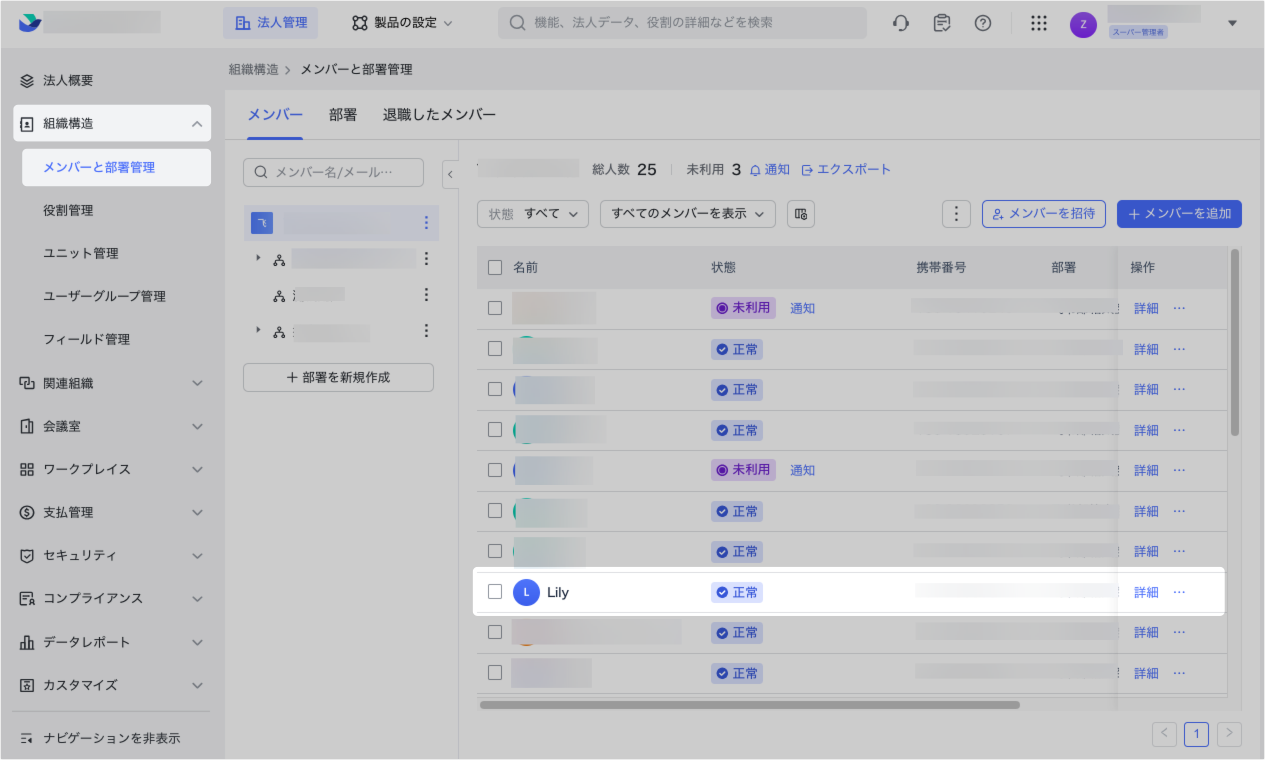Switch to the 部署 tab
The height and width of the screenshot is (760, 1265).
[x=343, y=115]
